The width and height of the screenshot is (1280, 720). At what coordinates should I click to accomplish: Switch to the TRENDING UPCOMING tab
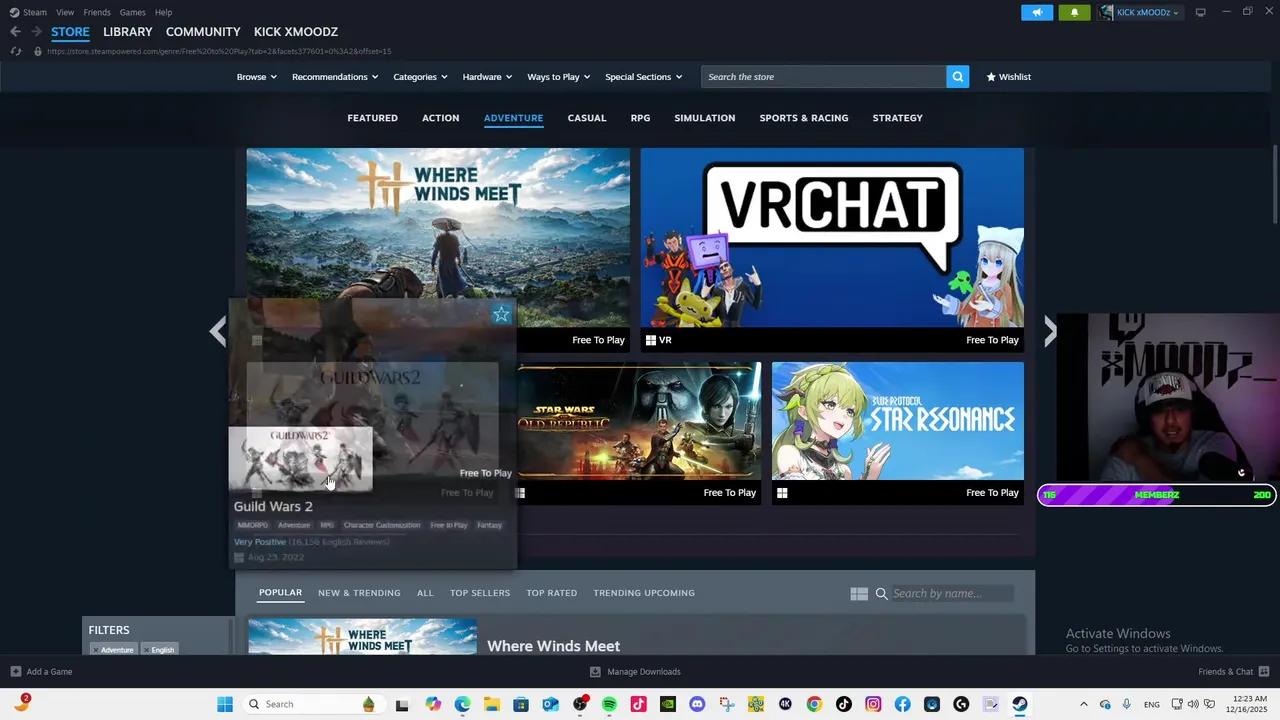point(644,593)
